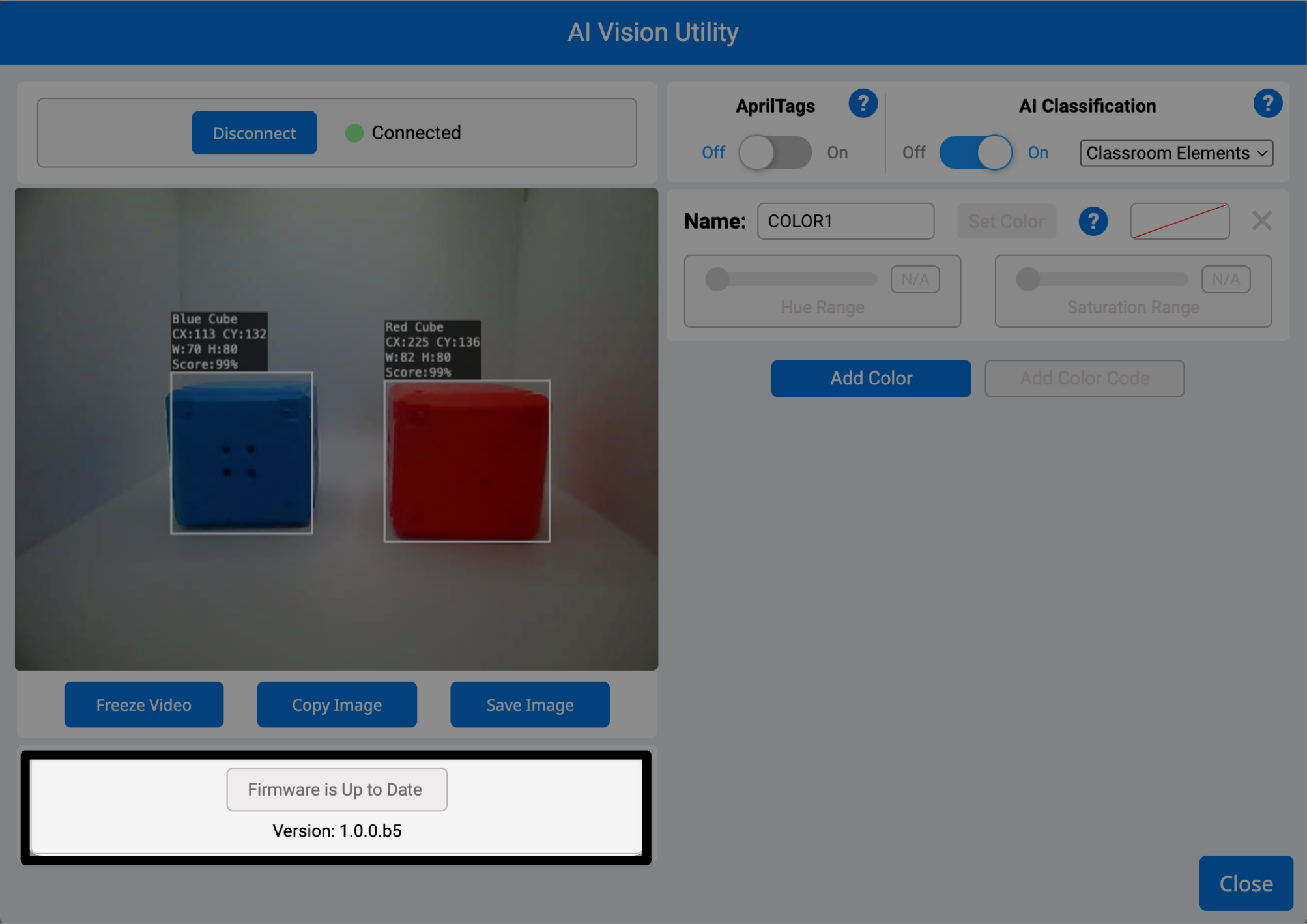Viewport: 1307px width, 924px height.
Task: Open the AprilTags help icon
Action: [863, 103]
